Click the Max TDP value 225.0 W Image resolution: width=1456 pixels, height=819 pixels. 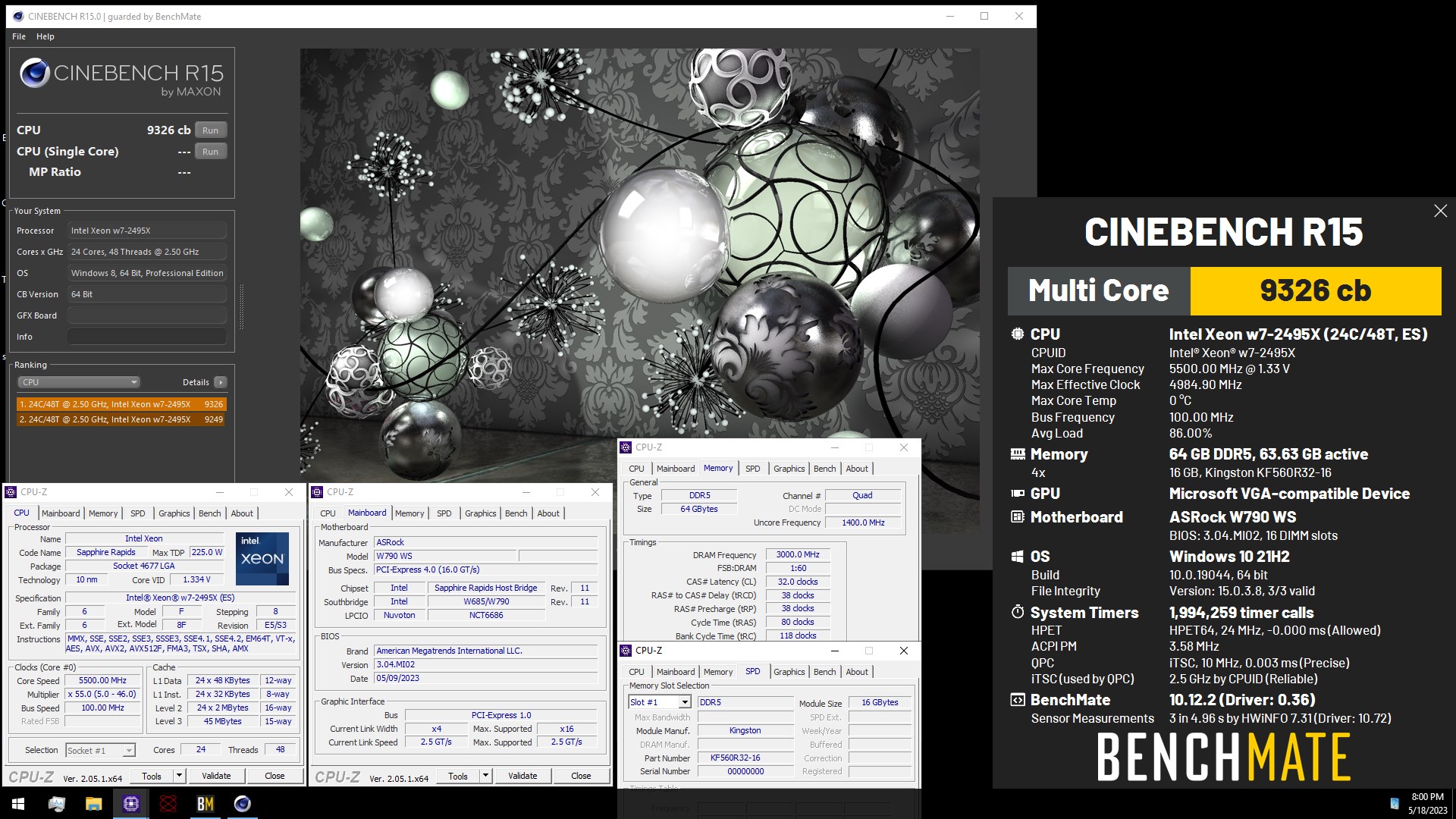click(x=207, y=553)
